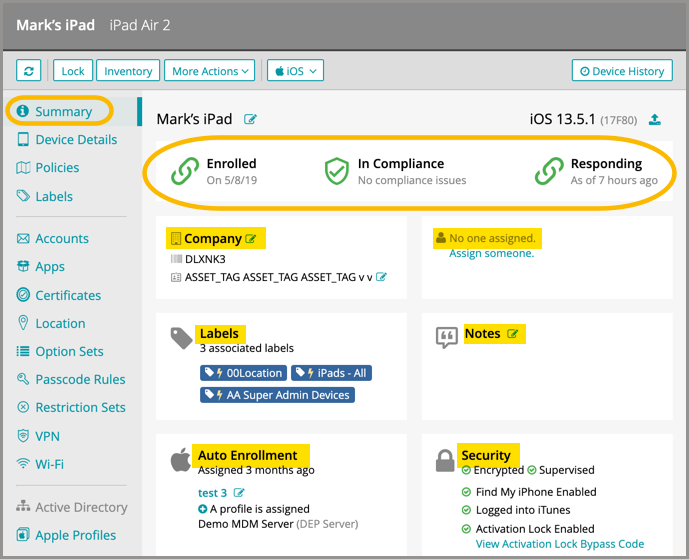Edit the asset tag pencil icon
The image size is (689, 559).
pyautogui.click(x=381, y=277)
